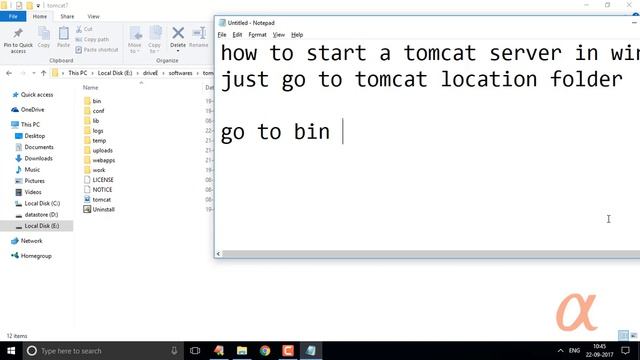The image size is (640, 360).
Task: Click Local Disk (E:) in address bar
Action: 115,73
